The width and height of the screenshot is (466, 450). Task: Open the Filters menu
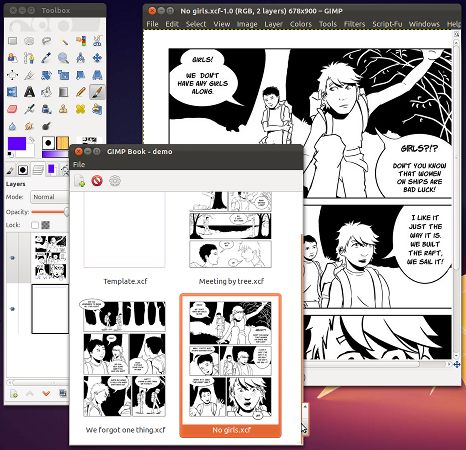(x=354, y=24)
